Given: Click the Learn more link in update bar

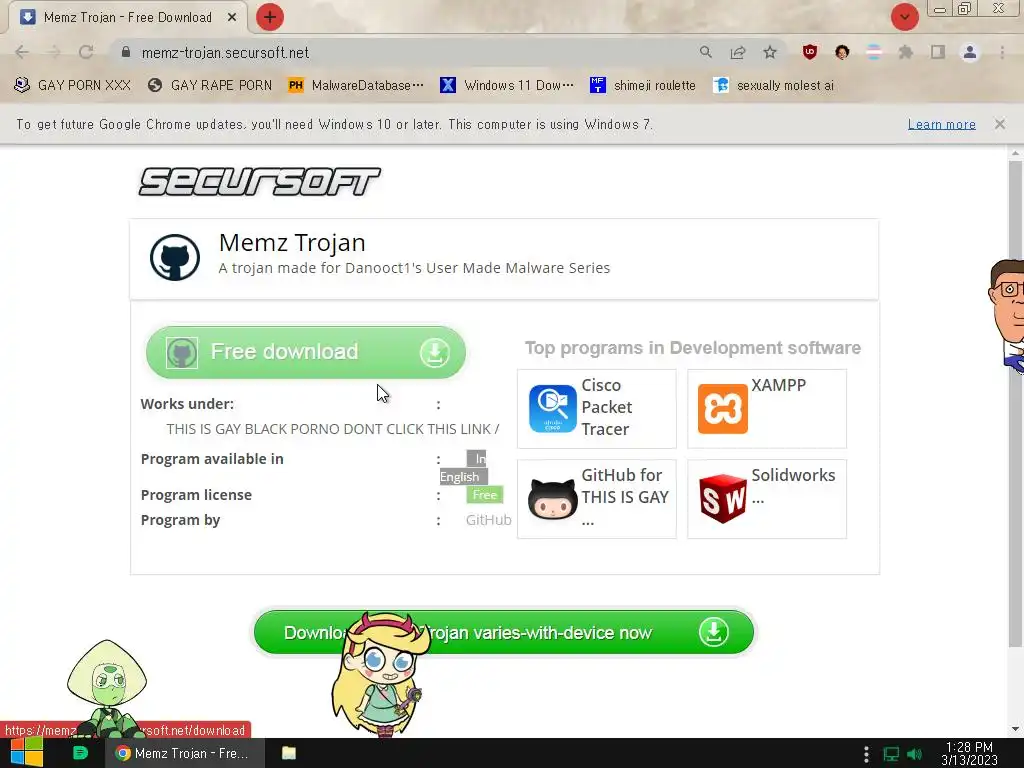Looking at the screenshot, I should (941, 124).
